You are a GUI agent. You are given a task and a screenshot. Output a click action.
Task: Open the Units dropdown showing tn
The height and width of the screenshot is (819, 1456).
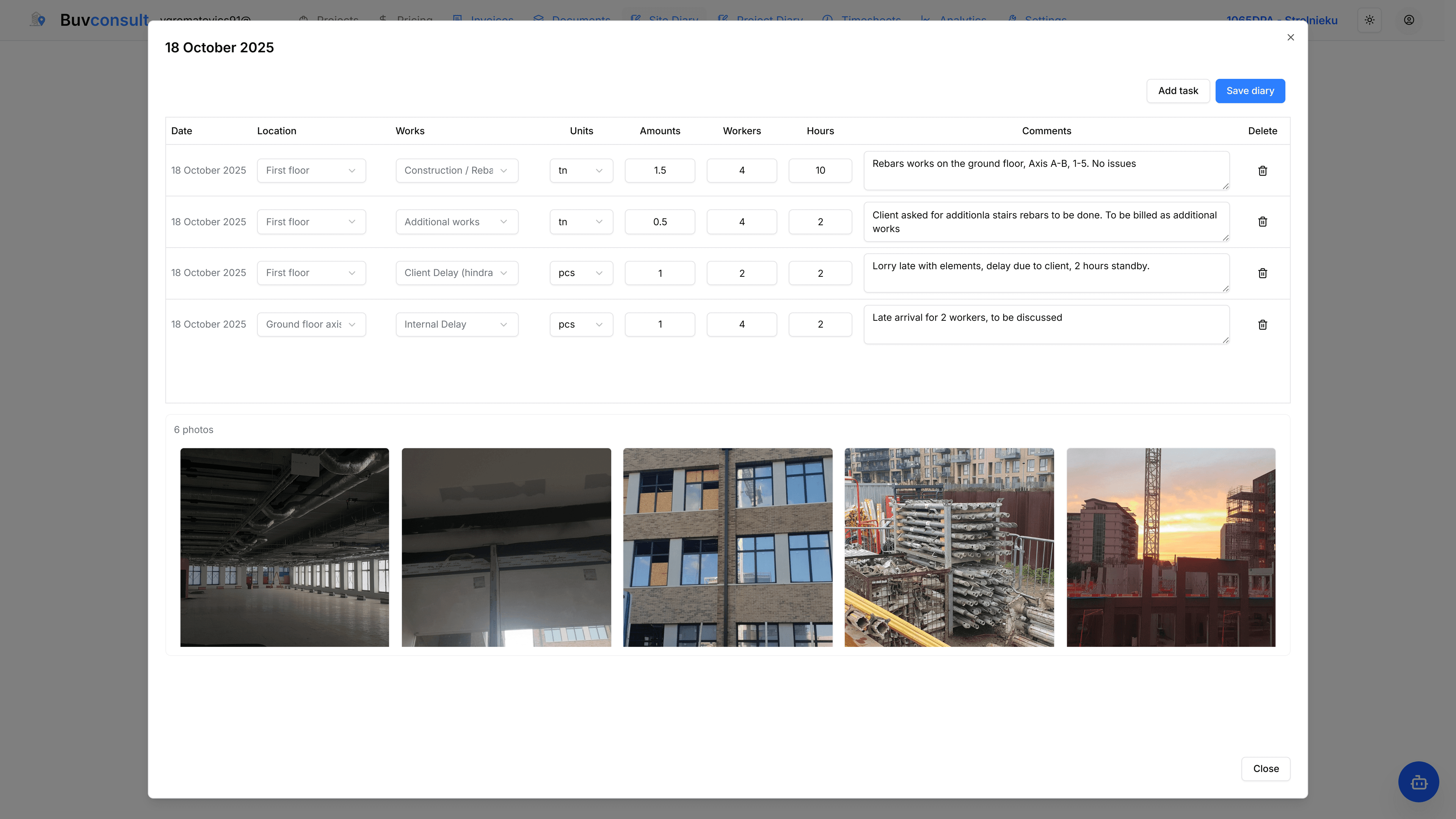[581, 170]
